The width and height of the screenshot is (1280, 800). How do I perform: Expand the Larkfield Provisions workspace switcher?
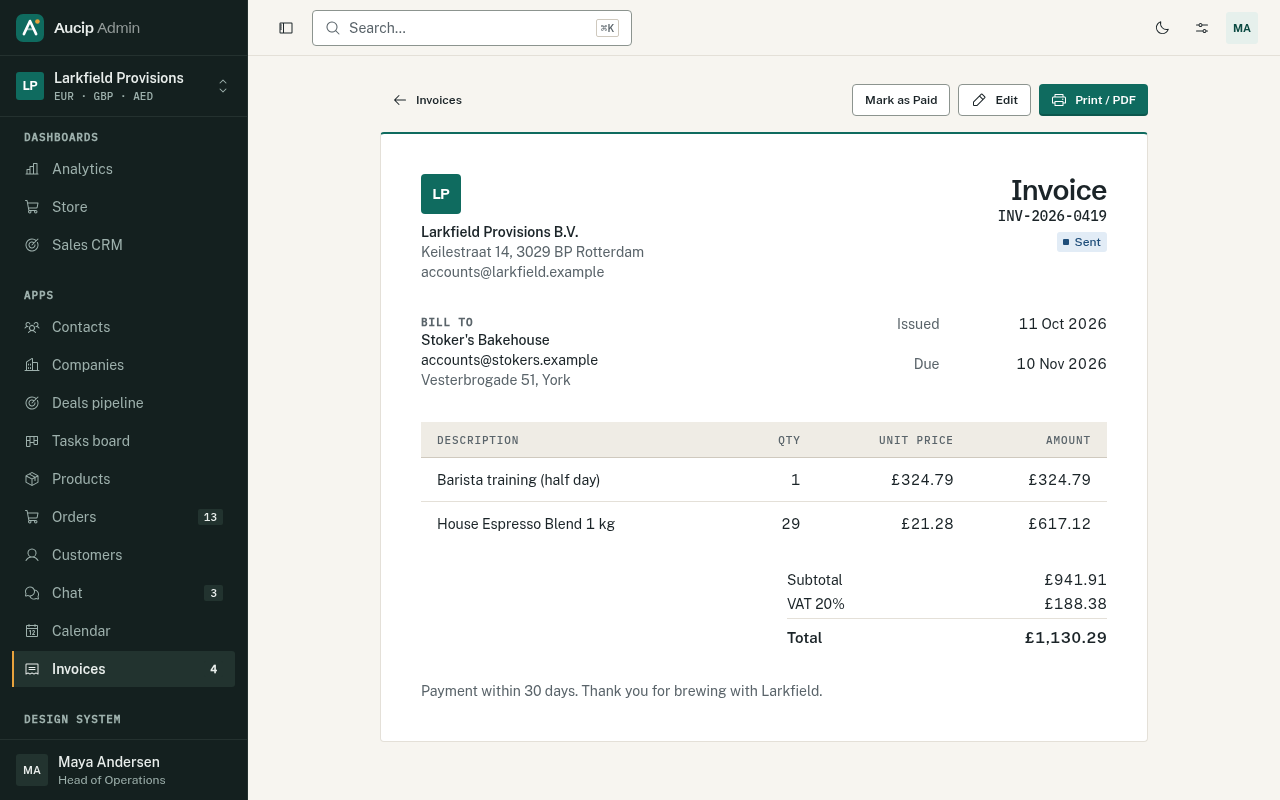pyautogui.click(x=124, y=86)
